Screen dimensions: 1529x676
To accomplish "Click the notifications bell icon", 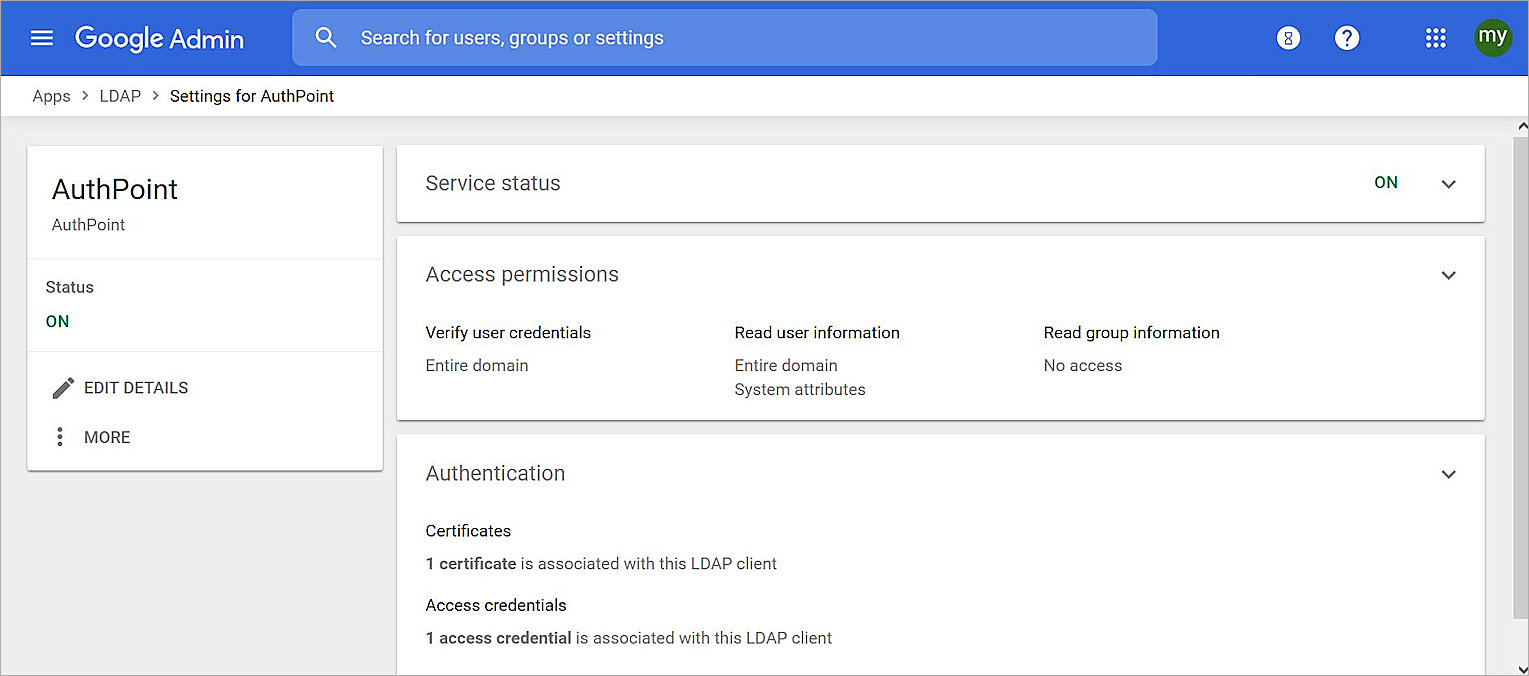I will (1288, 37).
